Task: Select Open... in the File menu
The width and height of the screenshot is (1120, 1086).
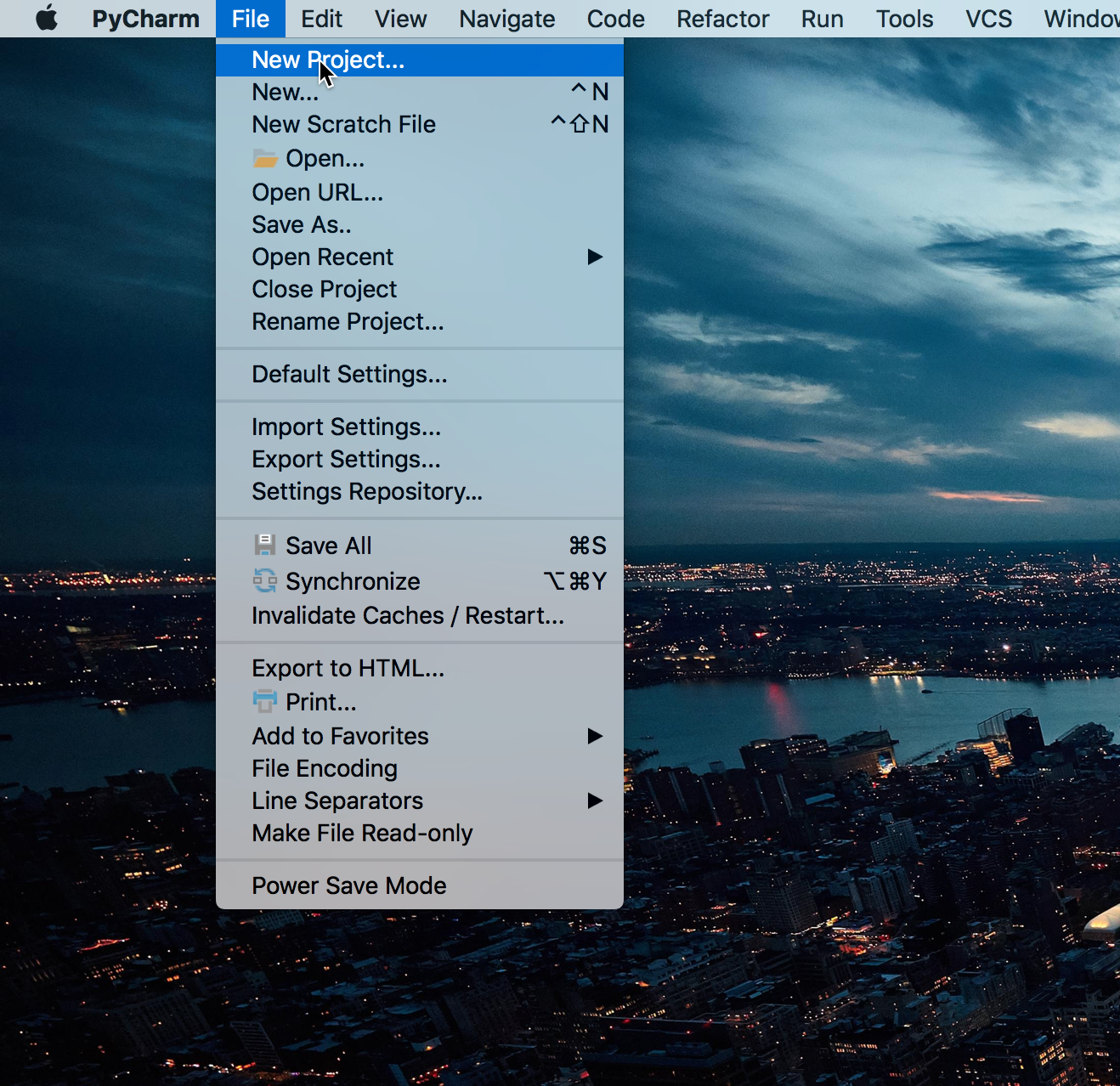Action: pyautogui.click(x=420, y=158)
